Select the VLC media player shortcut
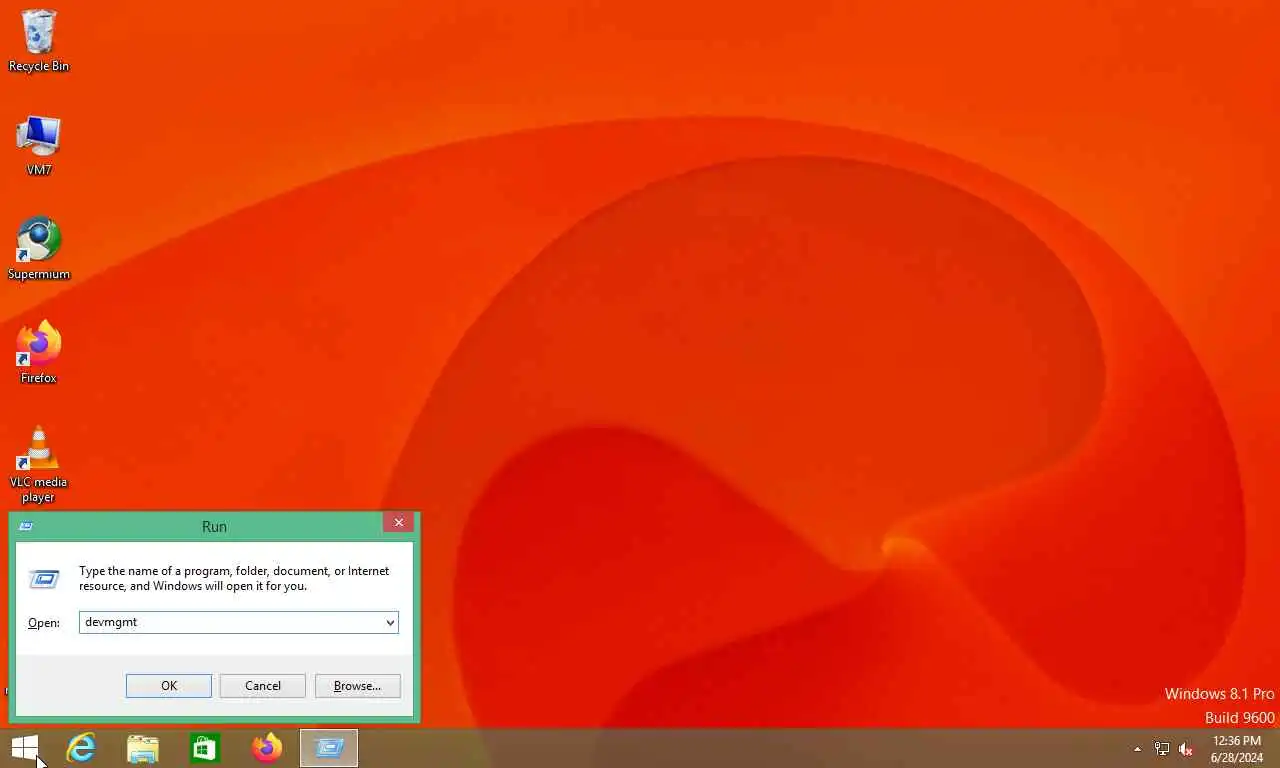Screen dimensions: 1280x768 point(39,465)
